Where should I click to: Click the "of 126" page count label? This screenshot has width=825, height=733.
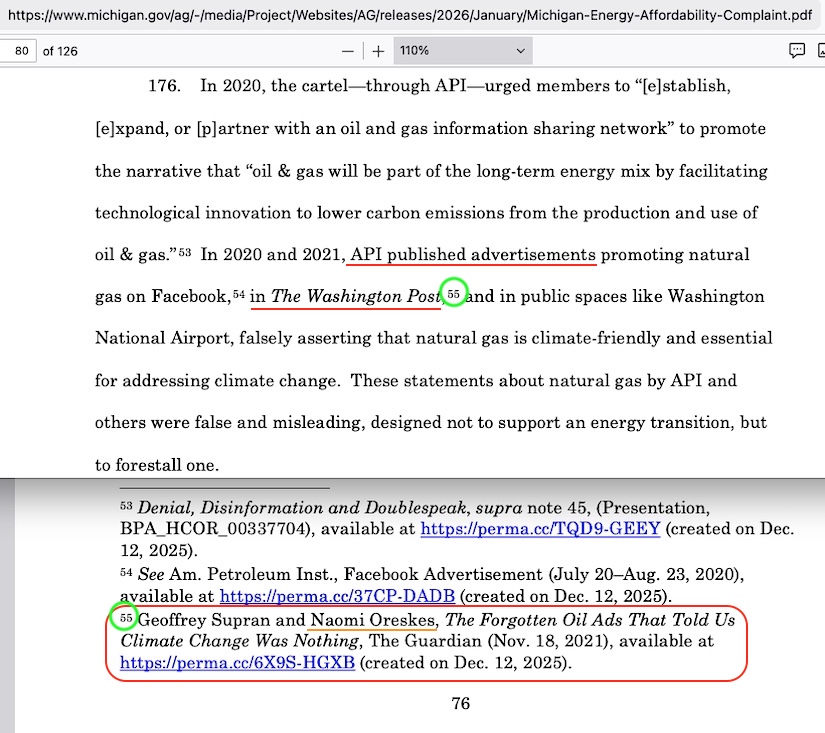(60, 51)
